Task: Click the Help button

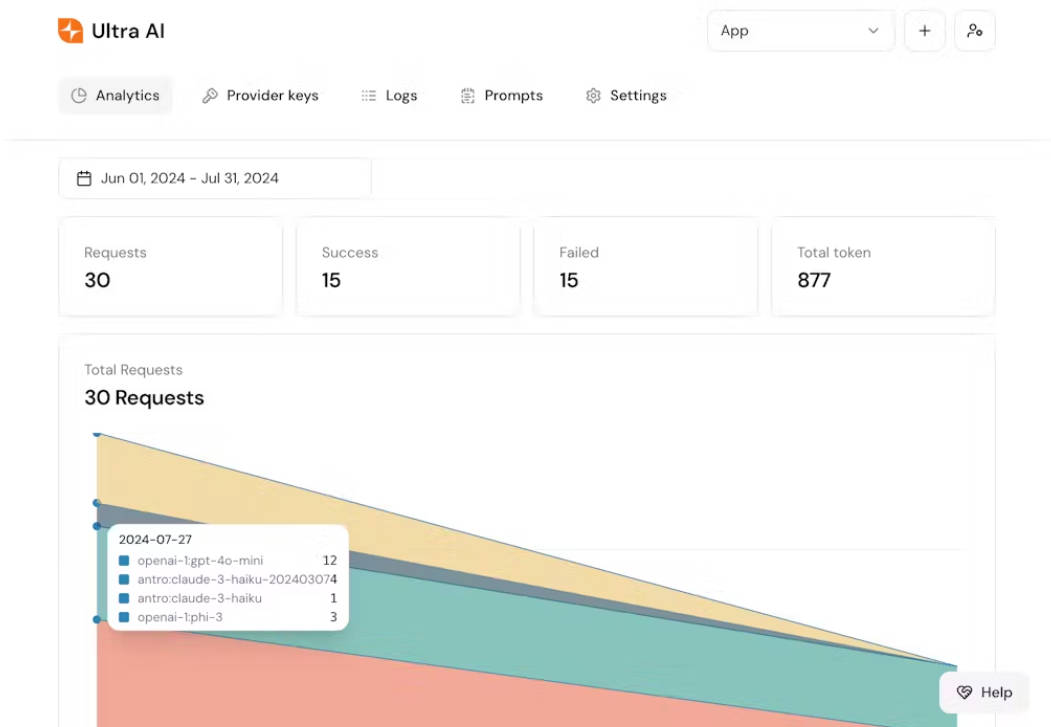Action: (x=984, y=692)
